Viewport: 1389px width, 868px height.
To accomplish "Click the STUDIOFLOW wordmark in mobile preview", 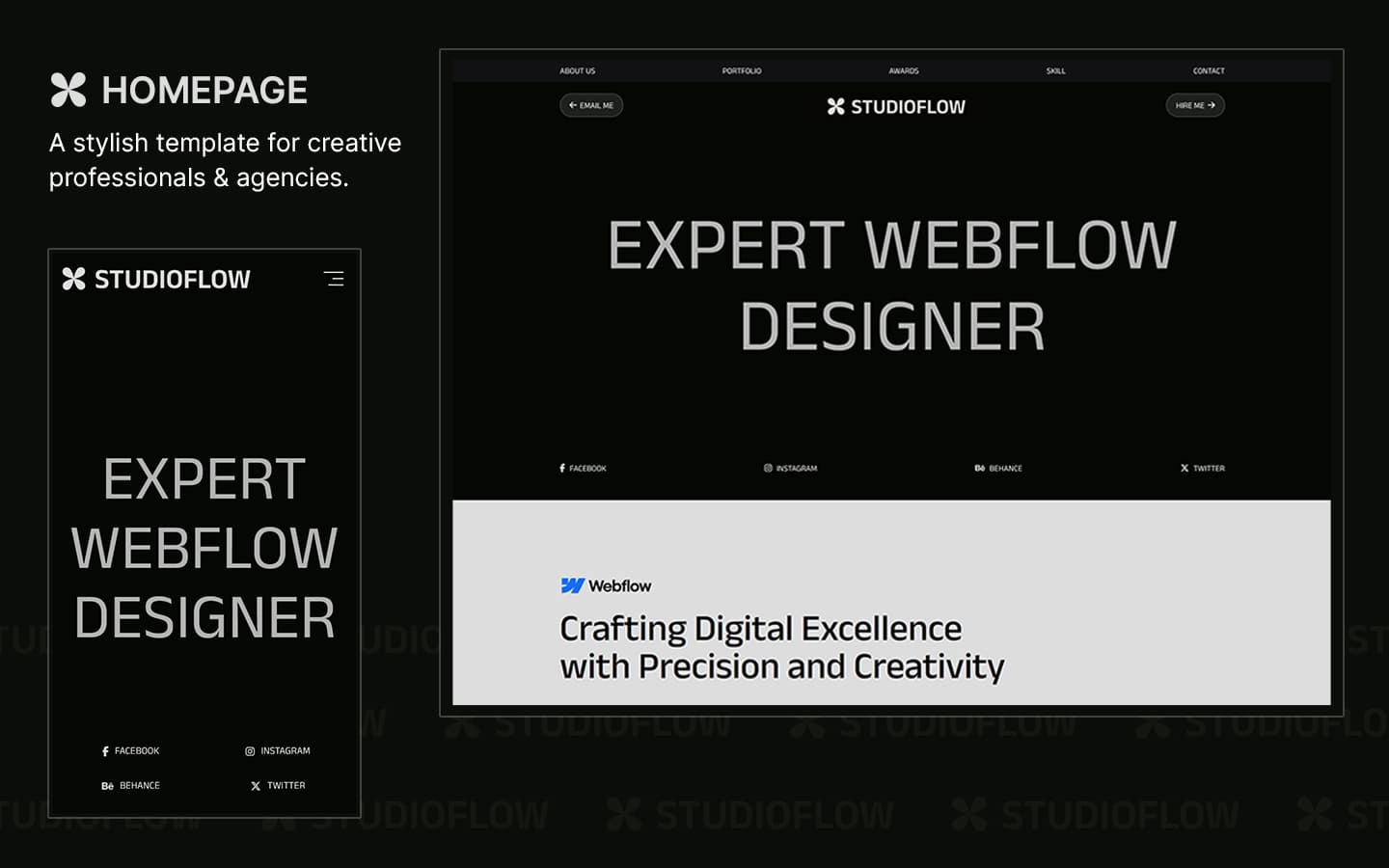I will [172, 279].
